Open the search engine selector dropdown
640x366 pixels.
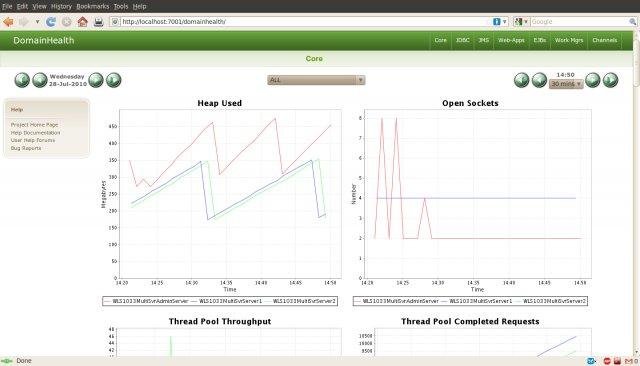(521, 22)
